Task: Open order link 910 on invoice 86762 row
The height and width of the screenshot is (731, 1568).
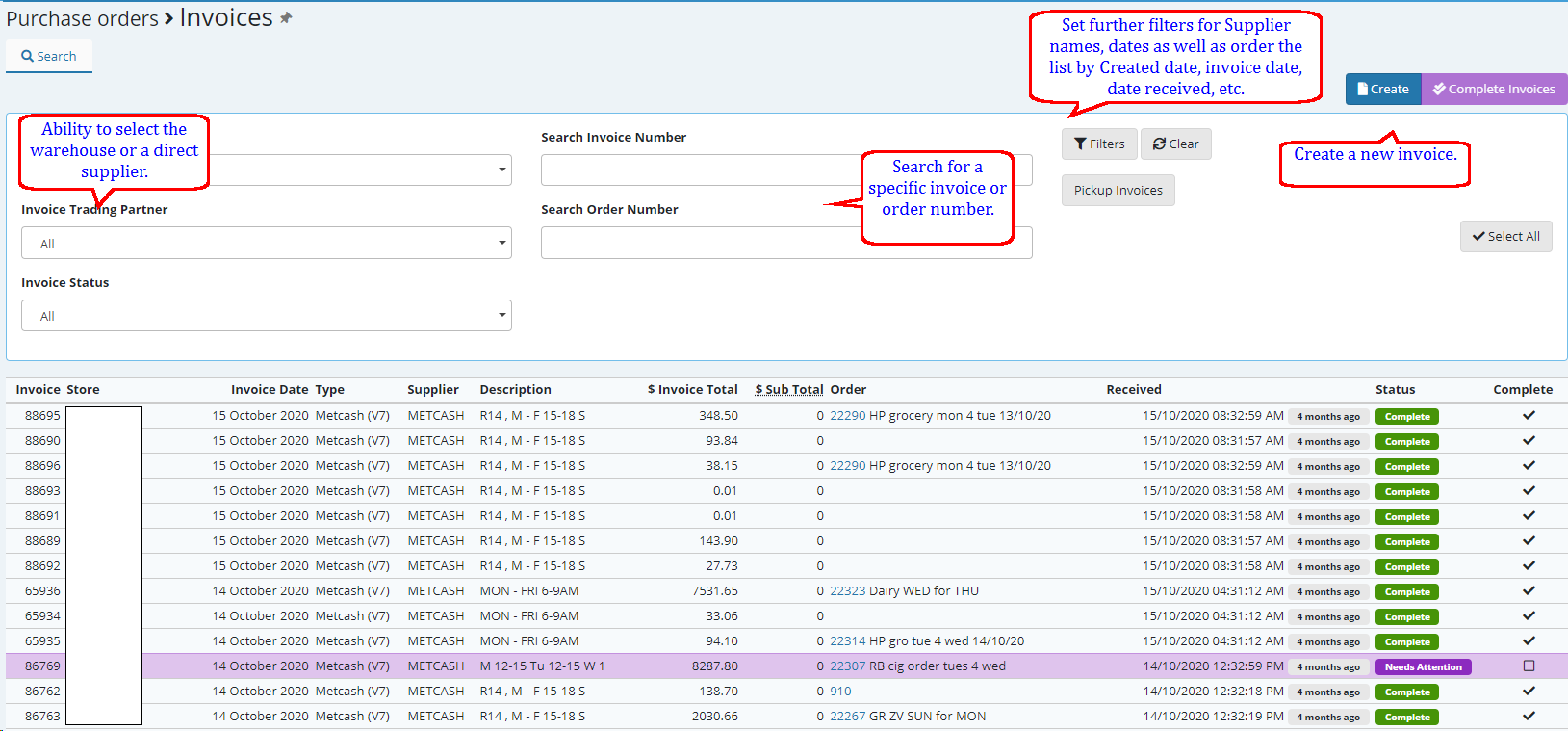Action: point(840,691)
